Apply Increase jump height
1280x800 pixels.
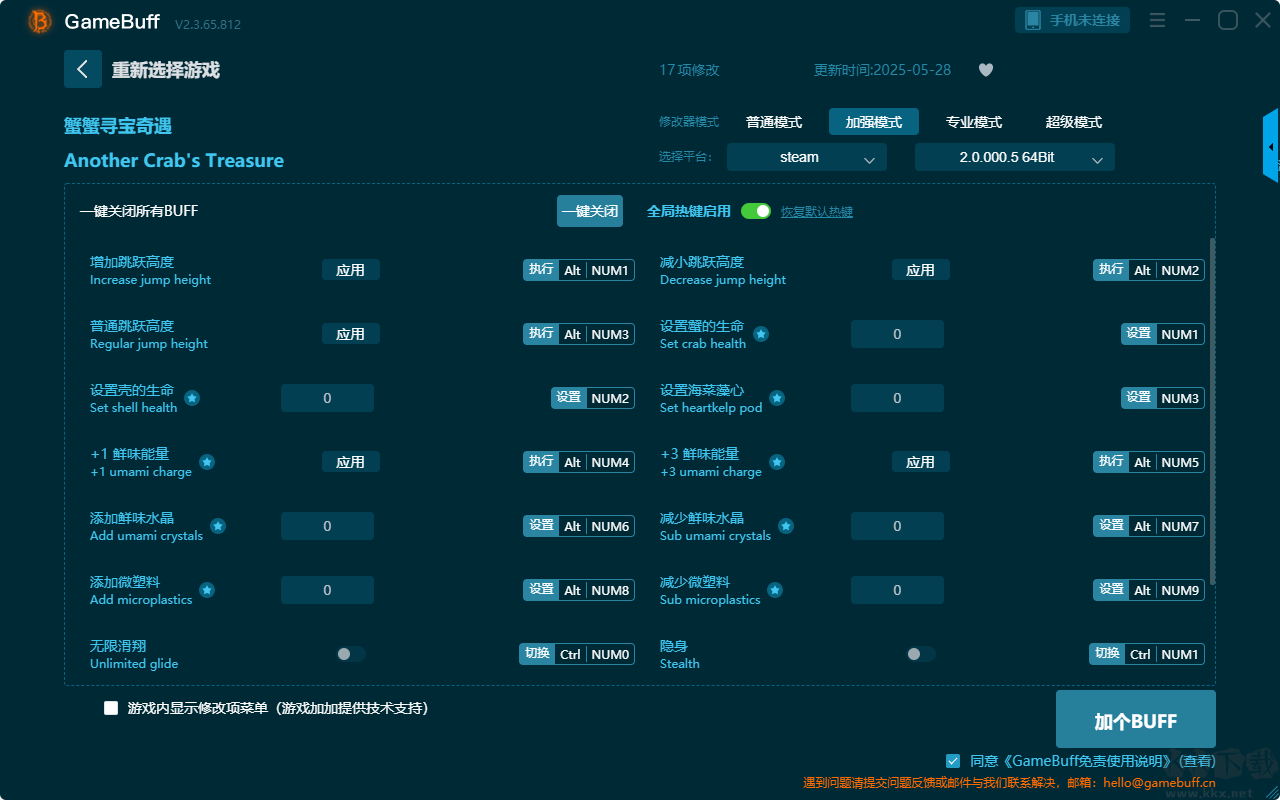tap(351, 270)
